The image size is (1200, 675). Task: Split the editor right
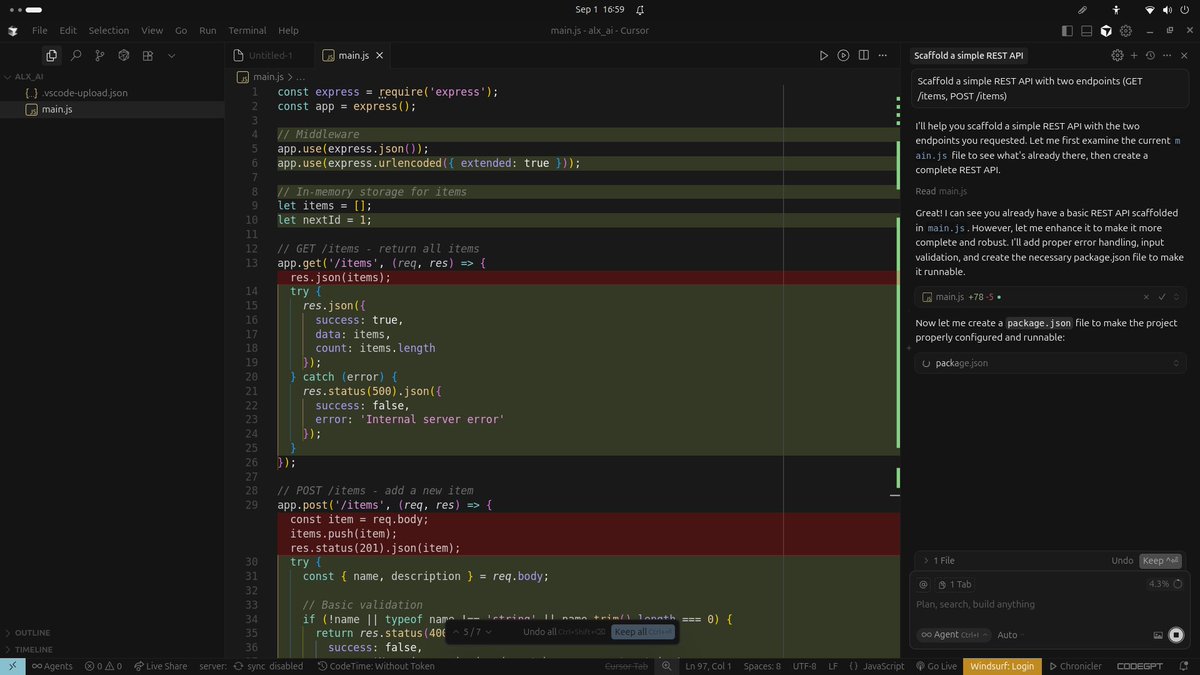click(864, 56)
